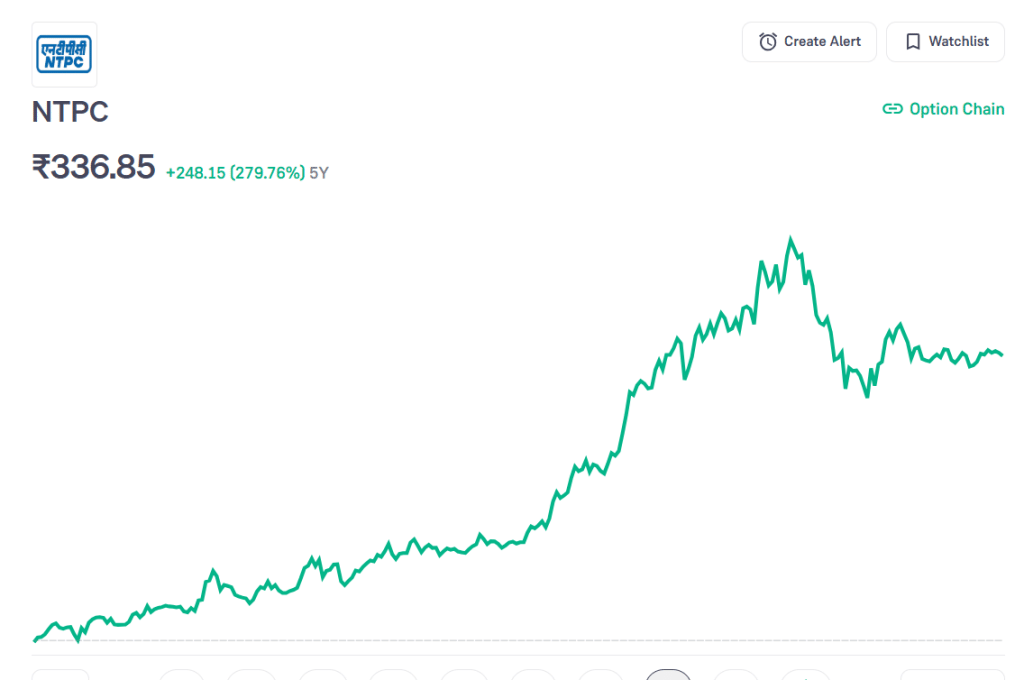Add NTPC to Watchlist
This screenshot has width=1024, height=680.
click(x=945, y=42)
